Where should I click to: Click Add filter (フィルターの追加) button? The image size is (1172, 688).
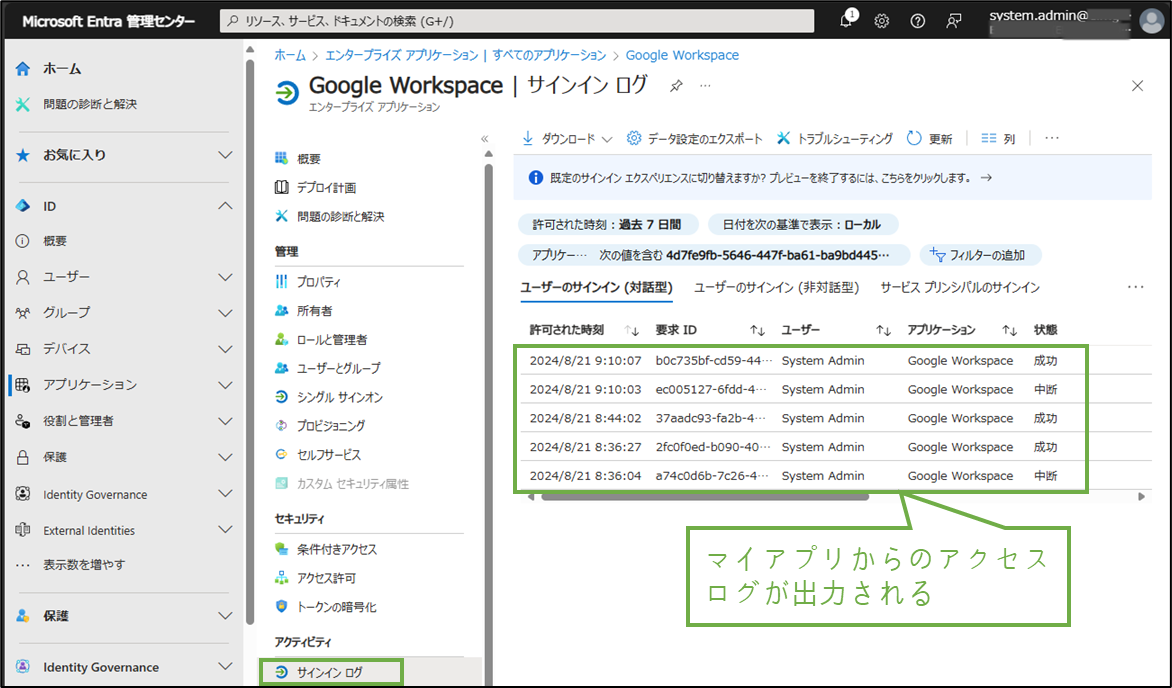tap(980, 255)
